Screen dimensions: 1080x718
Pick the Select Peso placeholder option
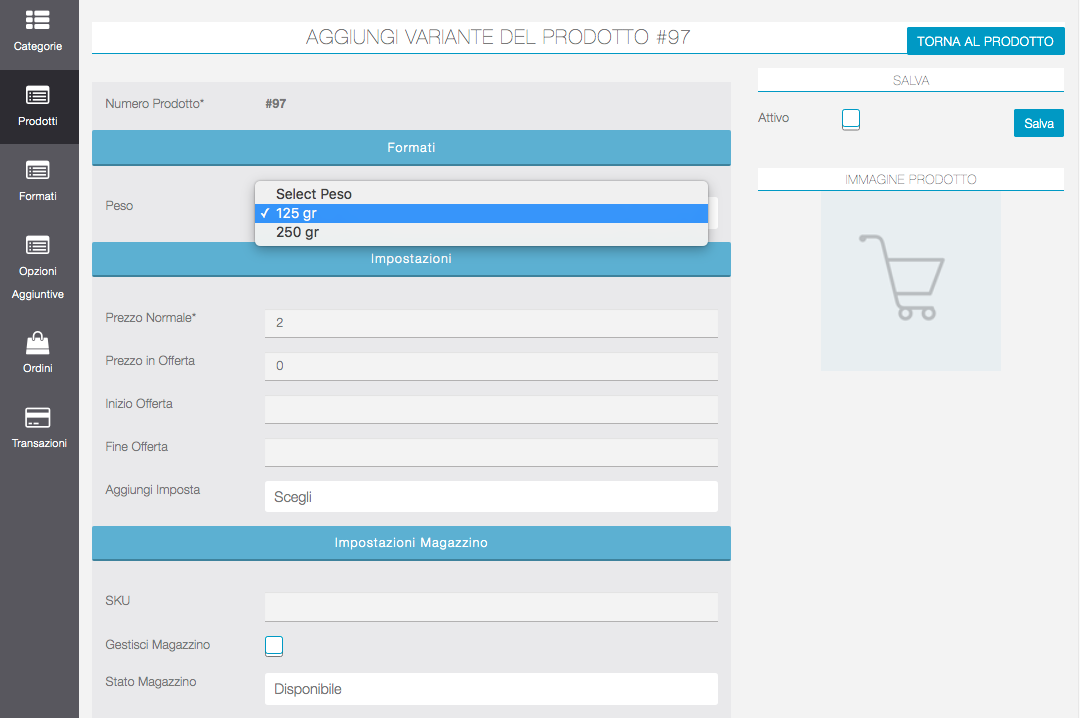pyautogui.click(x=313, y=194)
